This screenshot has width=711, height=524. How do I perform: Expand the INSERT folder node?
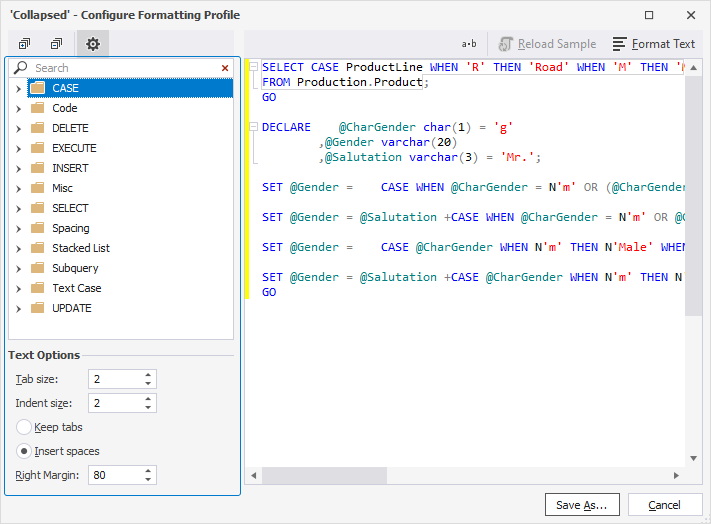click(18, 169)
